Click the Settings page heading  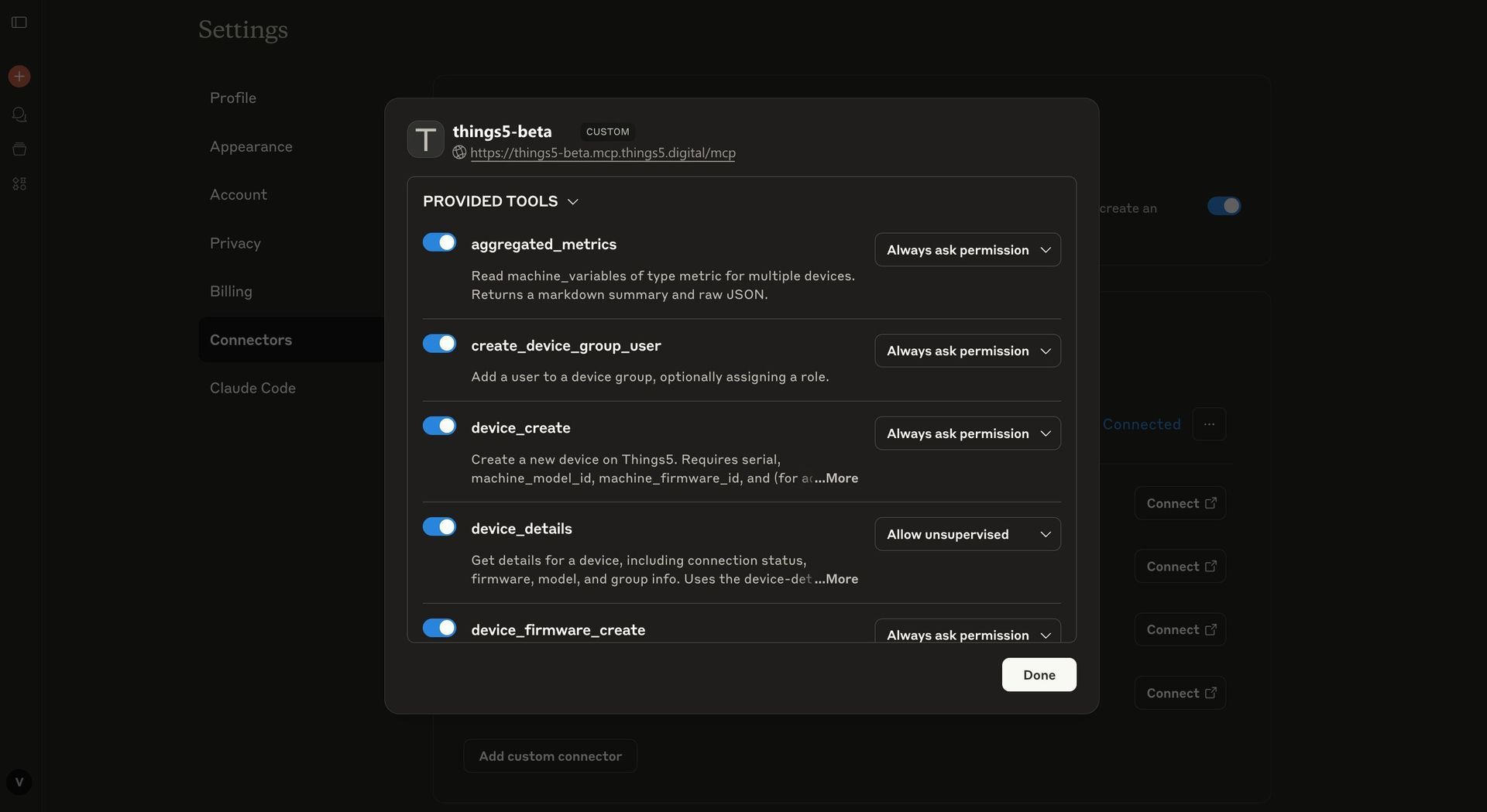243,30
